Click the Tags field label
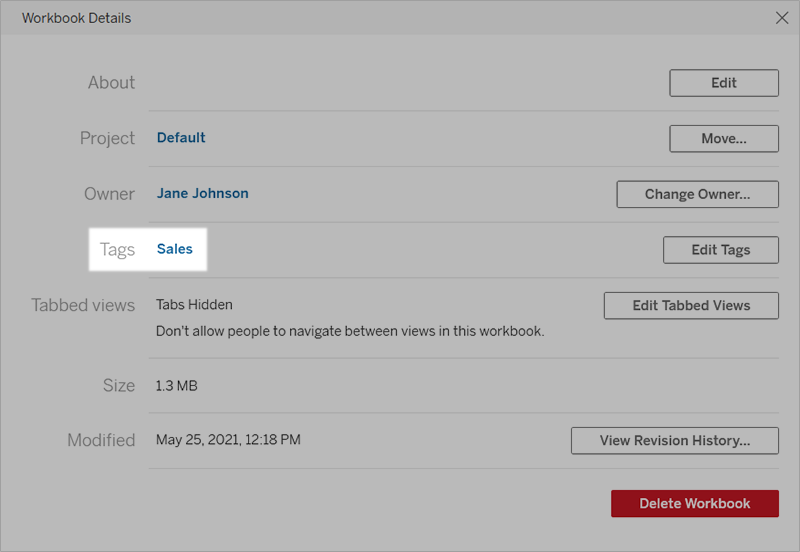 click(x=117, y=249)
